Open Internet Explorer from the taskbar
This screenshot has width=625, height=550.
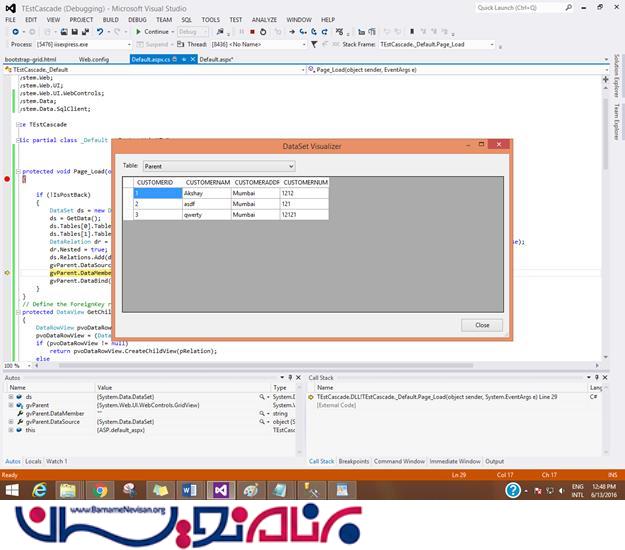pos(40,490)
